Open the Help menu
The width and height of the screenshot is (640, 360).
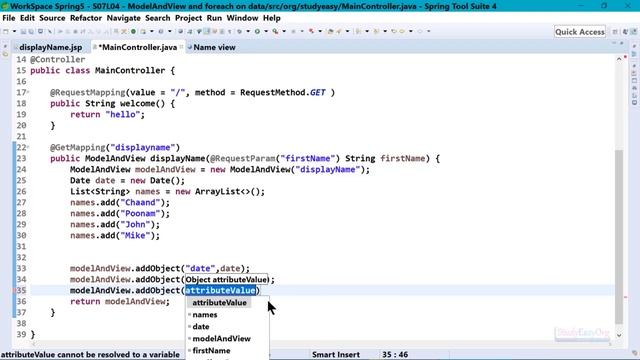[271, 18]
